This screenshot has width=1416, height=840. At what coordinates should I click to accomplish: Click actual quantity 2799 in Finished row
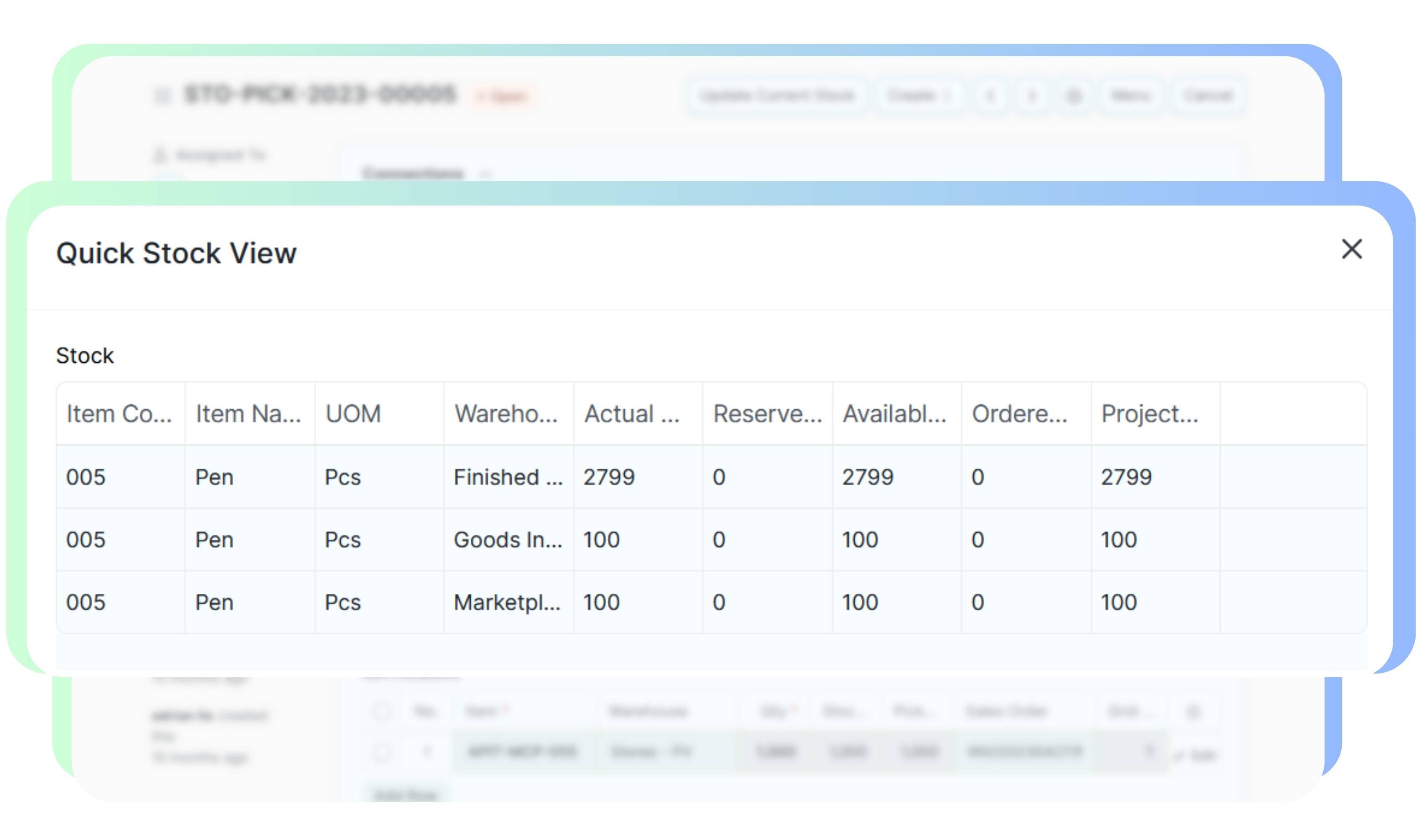pyautogui.click(x=609, y=477)
